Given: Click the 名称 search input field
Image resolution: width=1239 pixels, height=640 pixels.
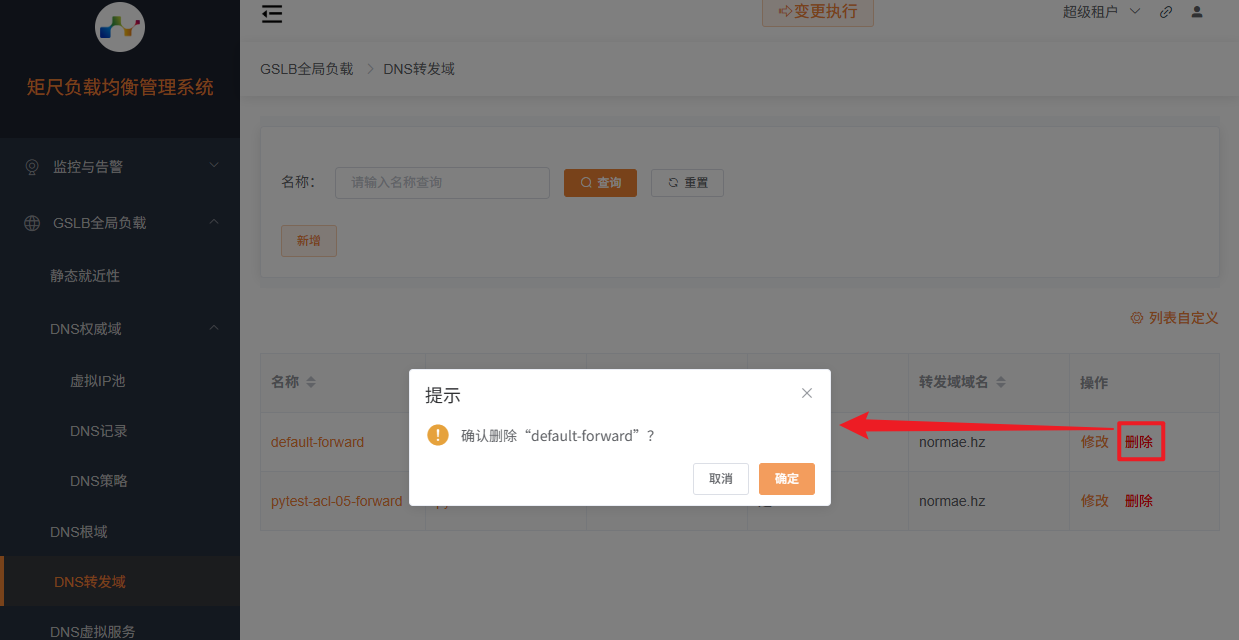Looking at the screenshot, I should (442, 183).
